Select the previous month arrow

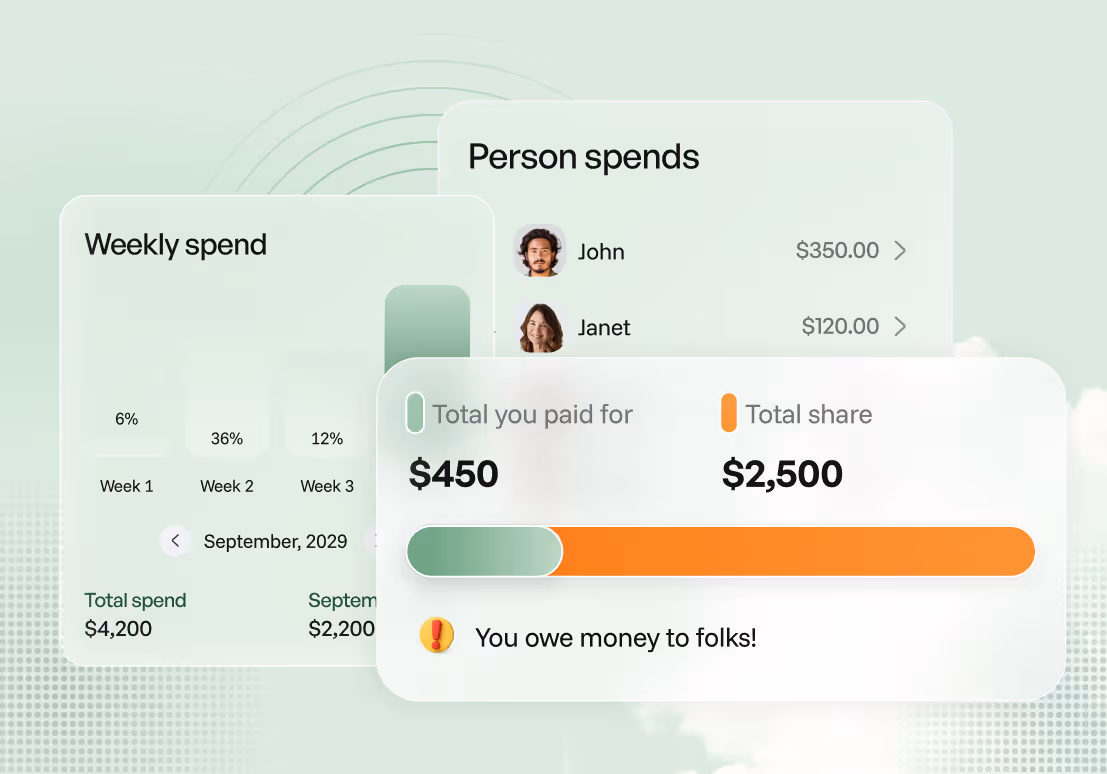[x=176, y=541]
